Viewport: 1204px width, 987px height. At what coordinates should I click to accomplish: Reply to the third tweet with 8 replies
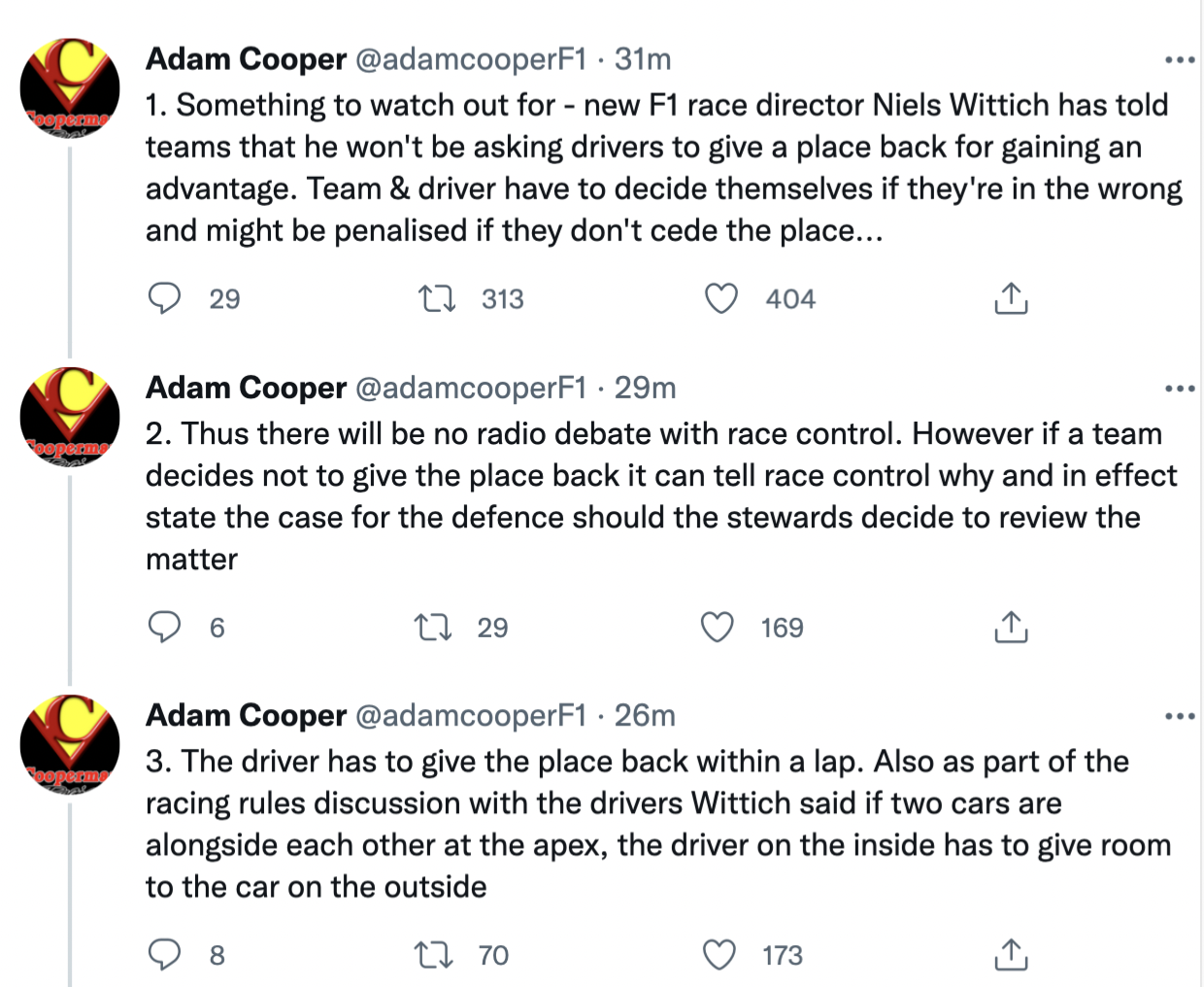point(164,955)
